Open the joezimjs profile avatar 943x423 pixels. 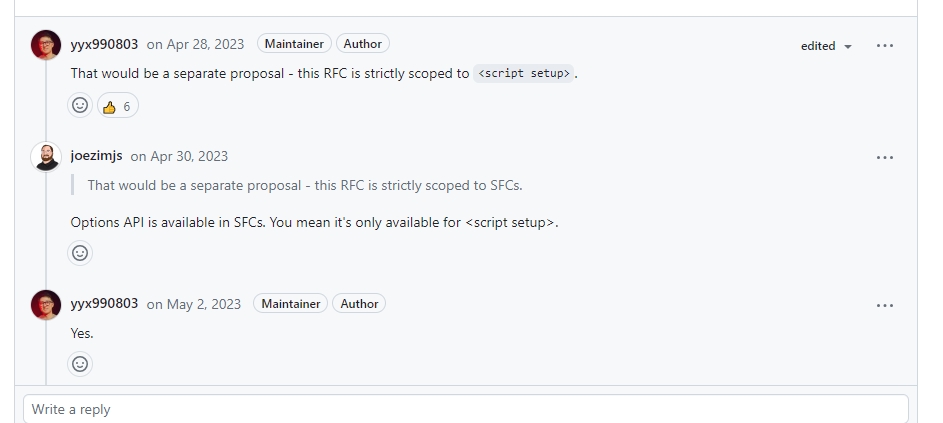46,157
